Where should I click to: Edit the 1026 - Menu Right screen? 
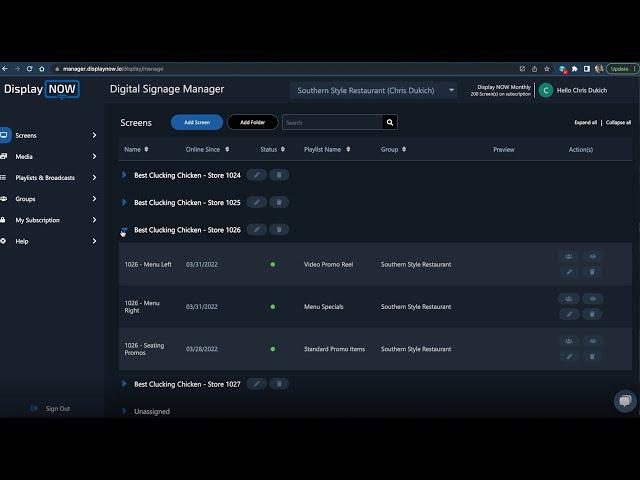coord(569,314)
